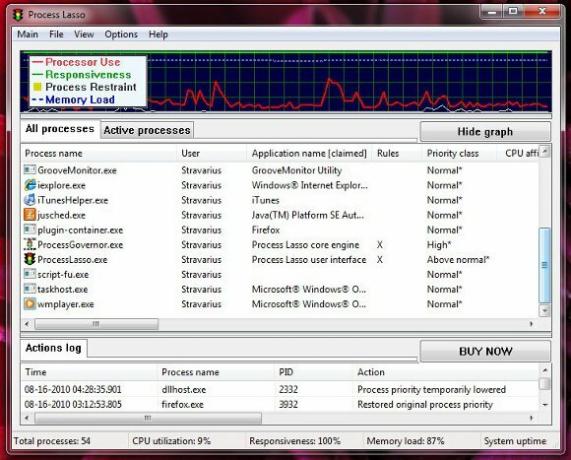Click the ProcessGovernor.exe icon
The image size is (571, 460).
point(30,244)
